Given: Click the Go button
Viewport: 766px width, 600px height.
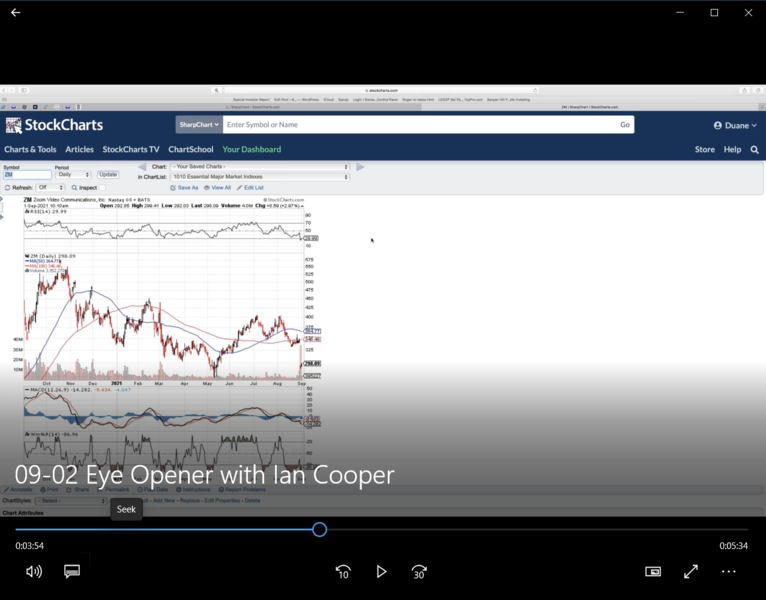Looking at the screenshot, I should click(x=625, y=125).
